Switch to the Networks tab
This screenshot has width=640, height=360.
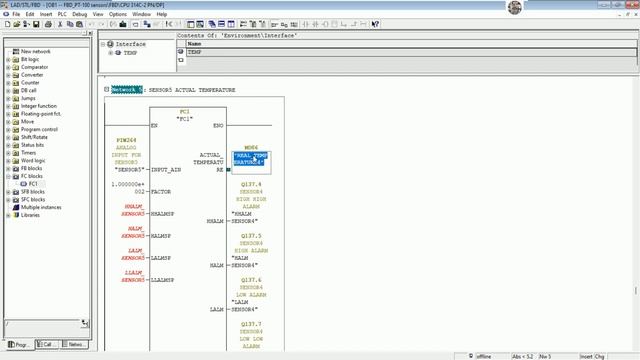click(x=74, y=344)
